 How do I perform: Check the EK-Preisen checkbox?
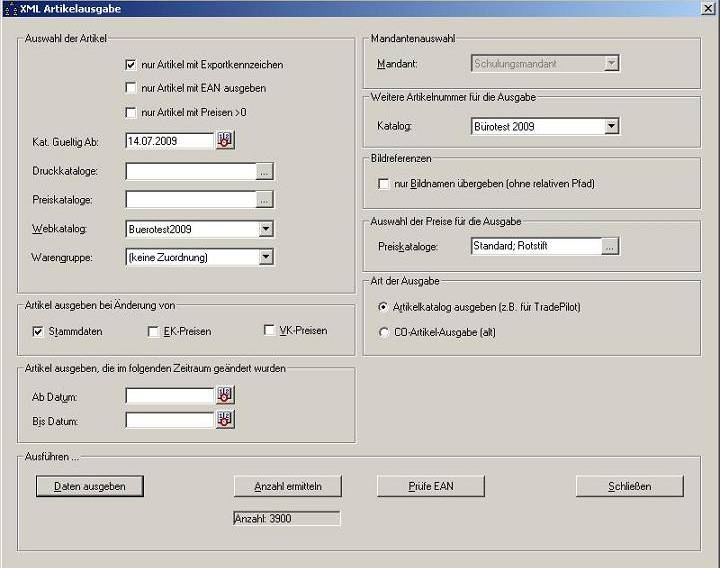click(153, 332)
